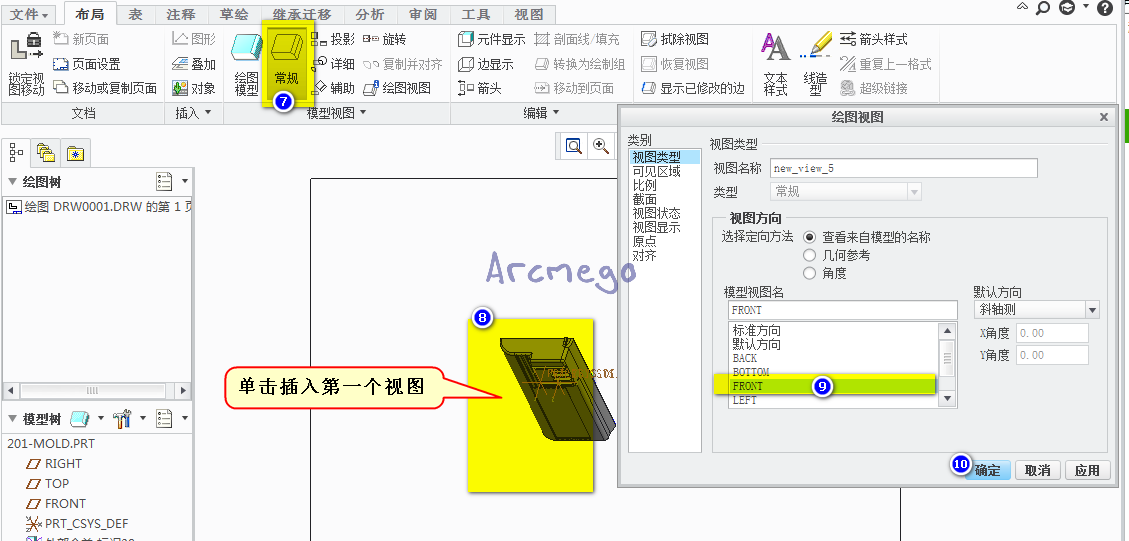Screen dimensions: 1129x541
Task: Open 文本样式 text style
Action: pyautogui.click(x=775, y=64)
